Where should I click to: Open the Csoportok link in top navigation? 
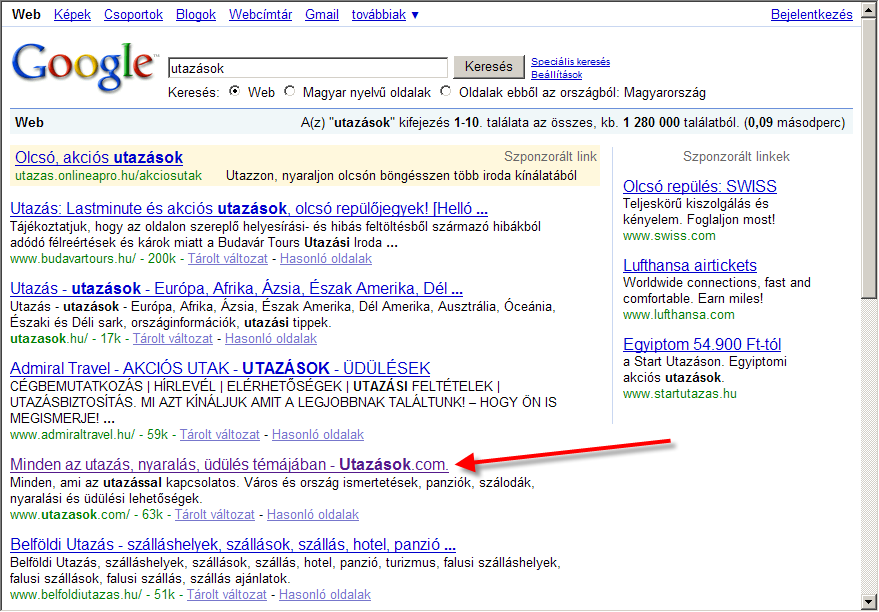(133, 15)
